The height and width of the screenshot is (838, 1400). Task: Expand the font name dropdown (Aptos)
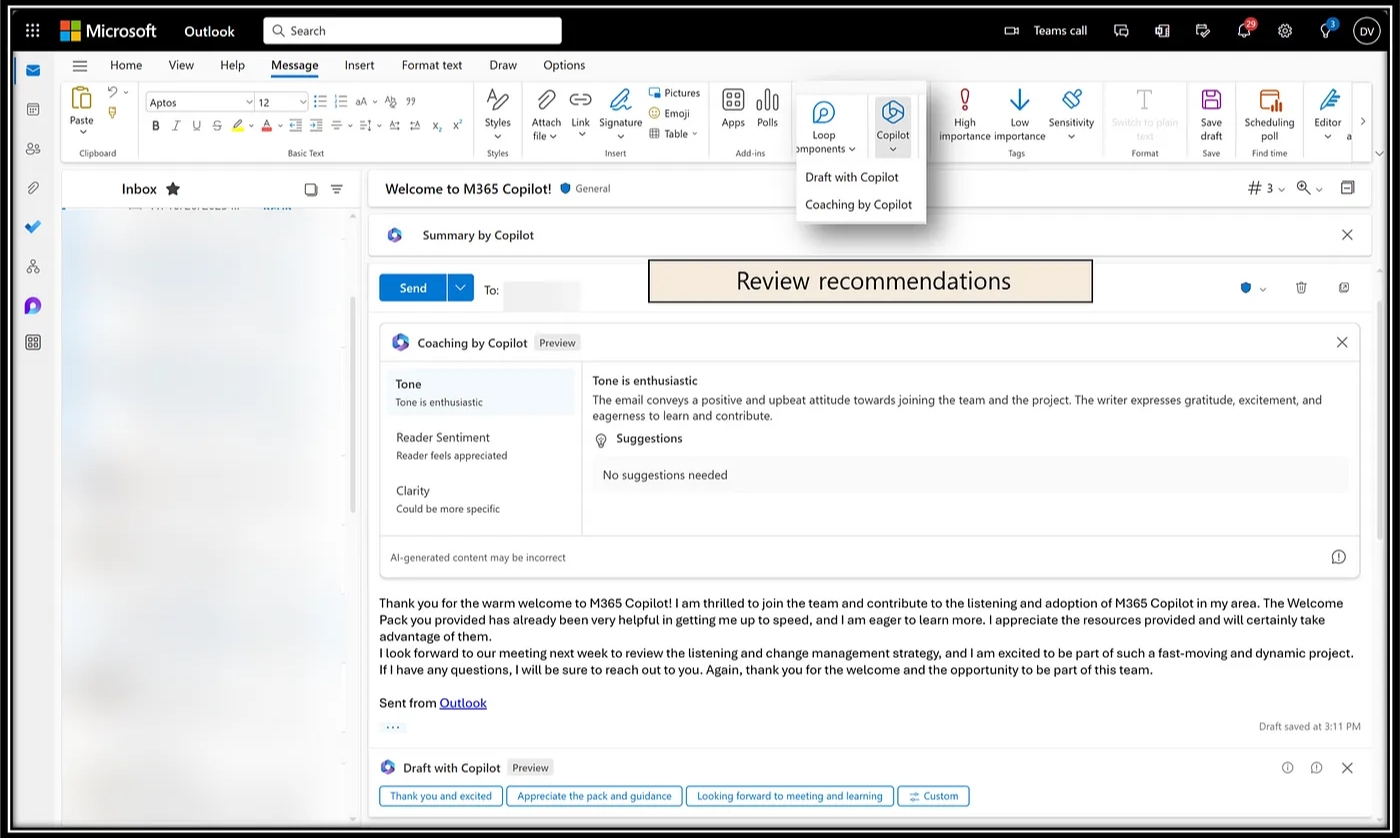pos(249,102)
